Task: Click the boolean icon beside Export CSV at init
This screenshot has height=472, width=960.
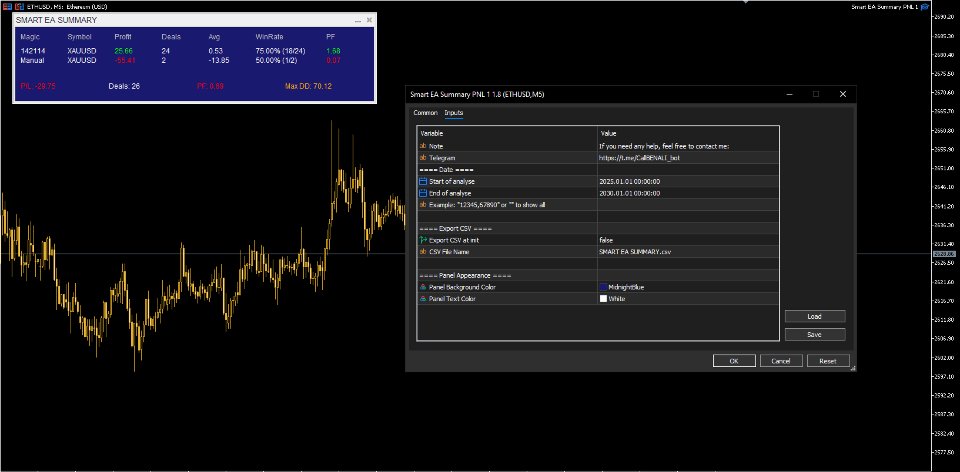Action: pos(422,240)
